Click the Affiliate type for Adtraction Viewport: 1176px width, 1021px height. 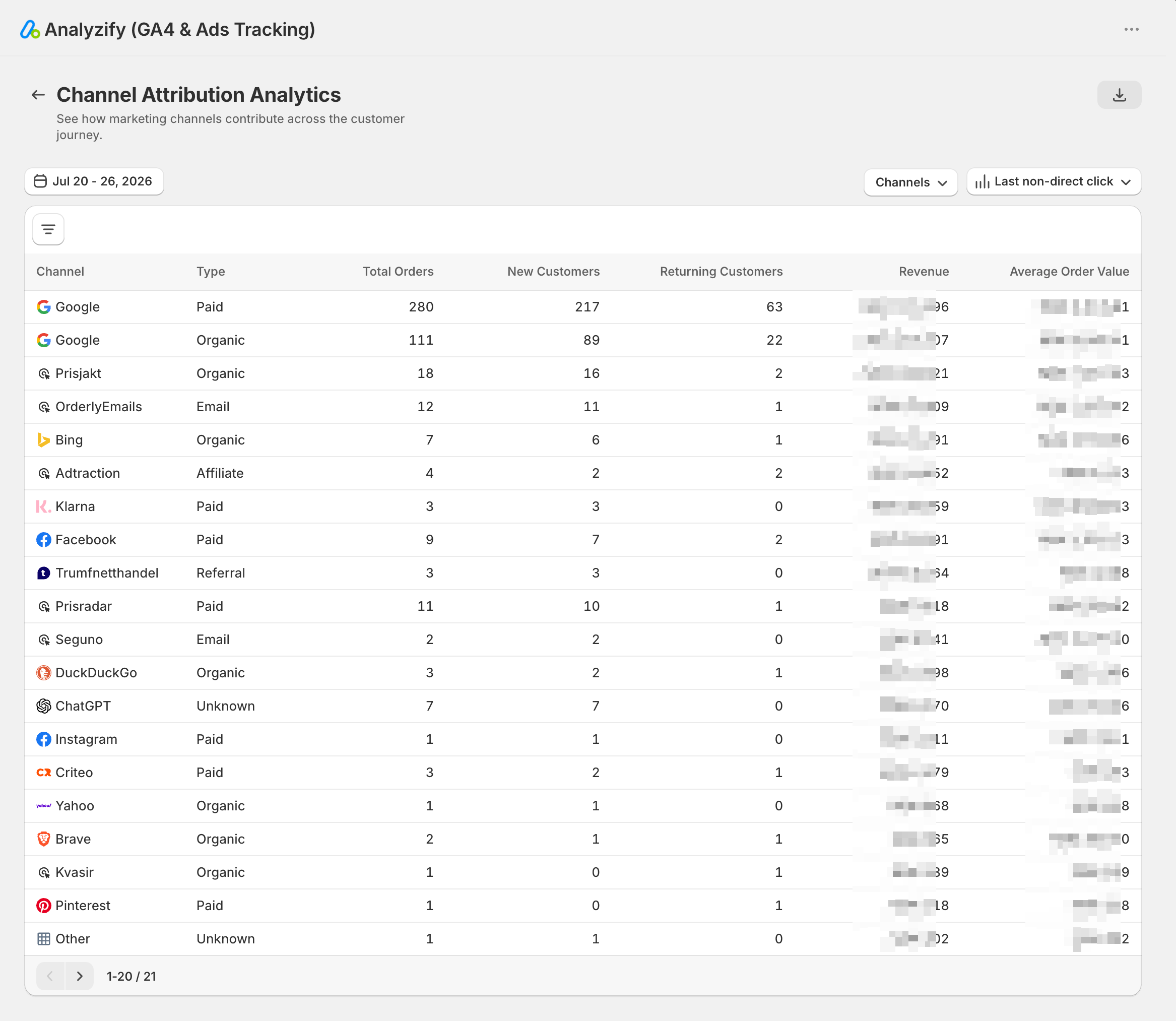click(x=220, y=473)
